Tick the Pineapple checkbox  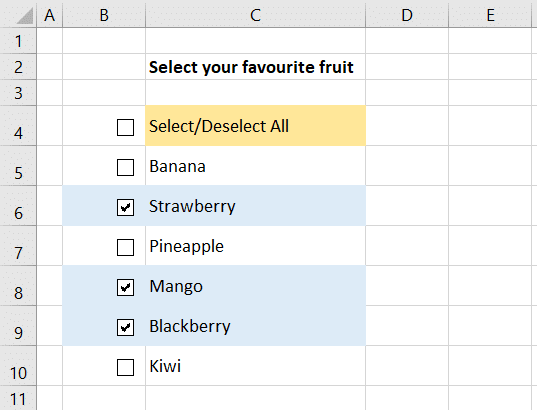(125, 247)
